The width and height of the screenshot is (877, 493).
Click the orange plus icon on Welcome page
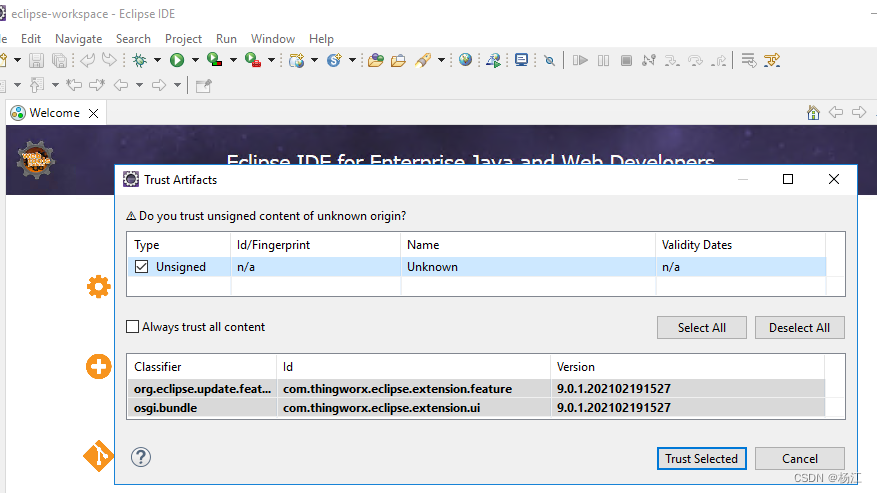(x=98, y=367)
